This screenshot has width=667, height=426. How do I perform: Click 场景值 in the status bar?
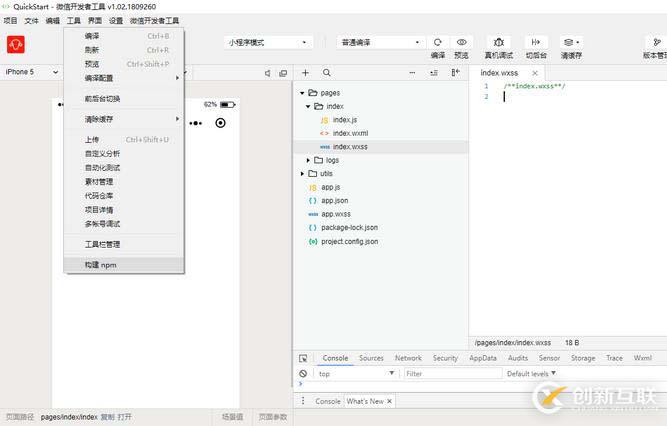click(233, 417)
